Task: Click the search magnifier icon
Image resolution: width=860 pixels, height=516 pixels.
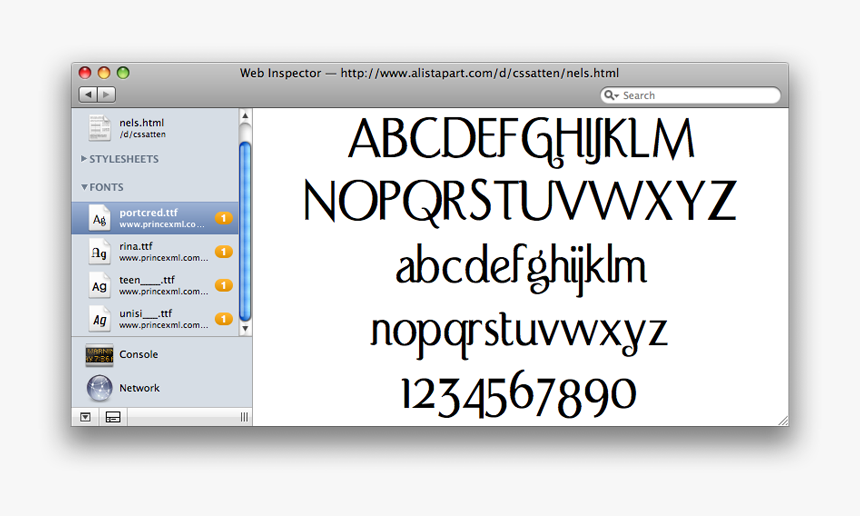Action: pyautogui.click(x=610, y=96)
